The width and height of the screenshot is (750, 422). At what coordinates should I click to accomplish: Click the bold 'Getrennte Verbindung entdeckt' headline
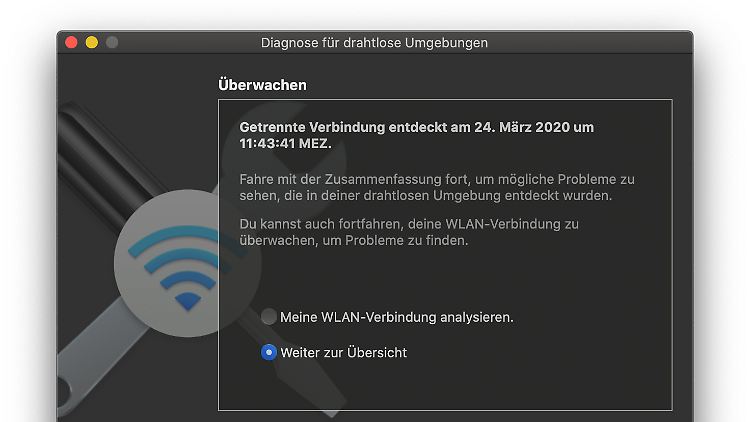pyautogui.click(x=312, y=127)
